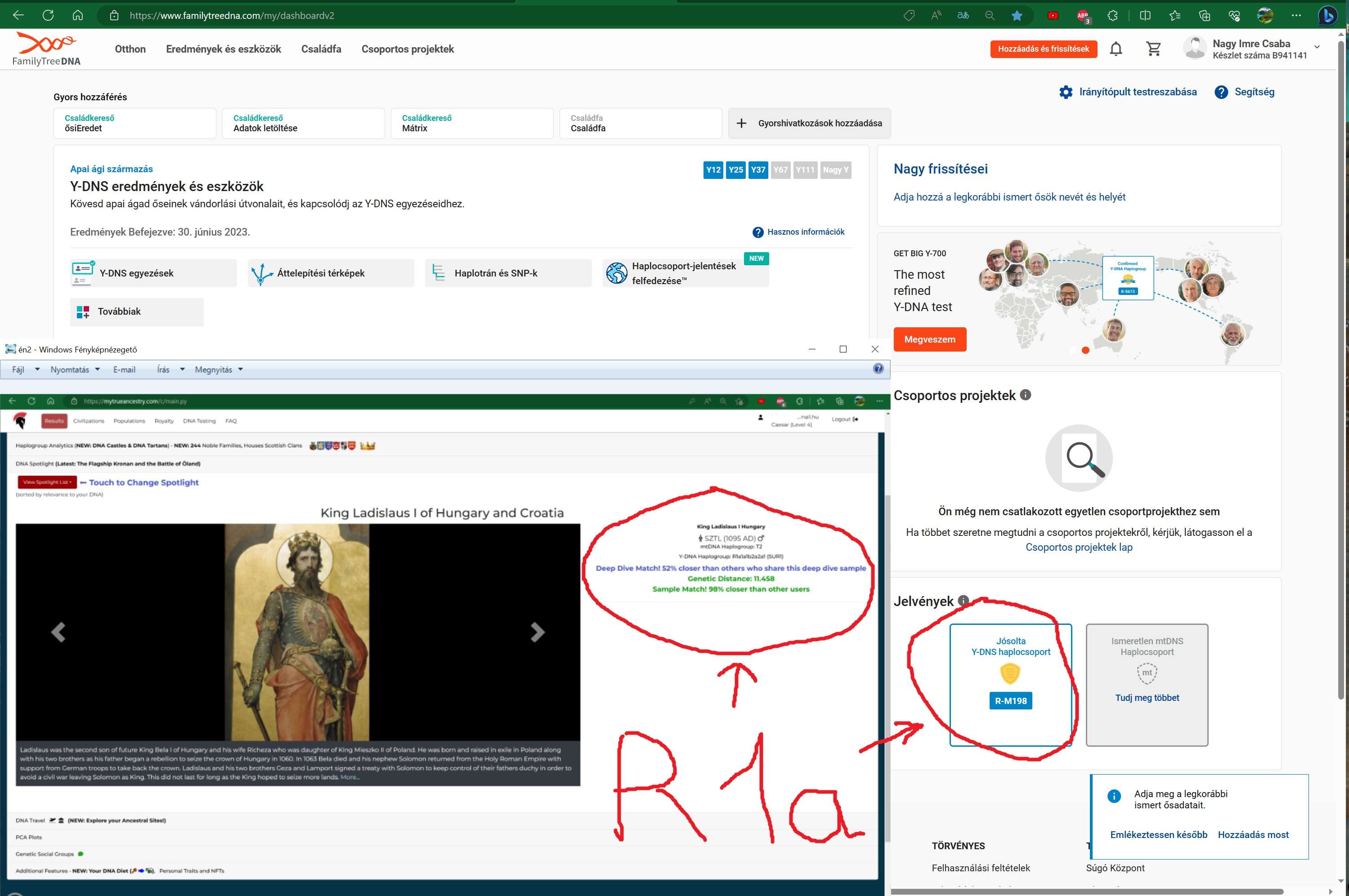Image resolution: width=1349 pixels, height=896 pixels.
Task: Click the YouTube extension icon
Action: pos(1053,15)
